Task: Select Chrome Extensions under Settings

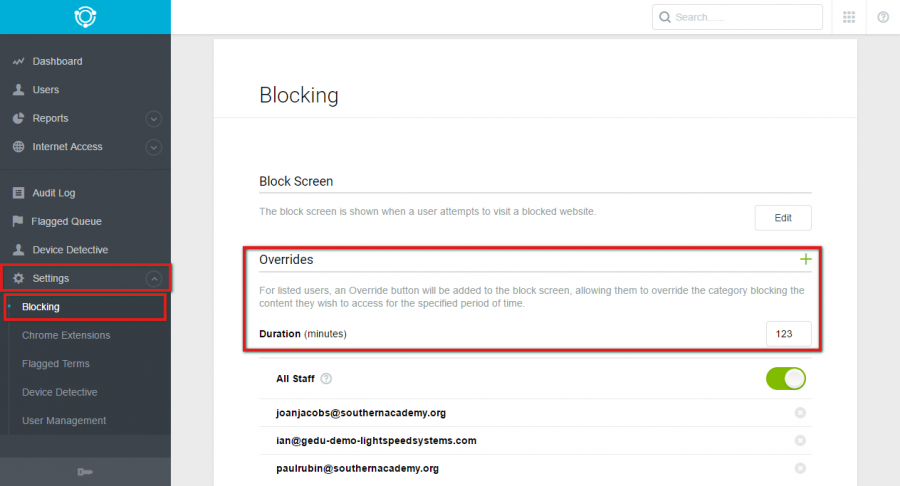Action: (x=66, y=335)
